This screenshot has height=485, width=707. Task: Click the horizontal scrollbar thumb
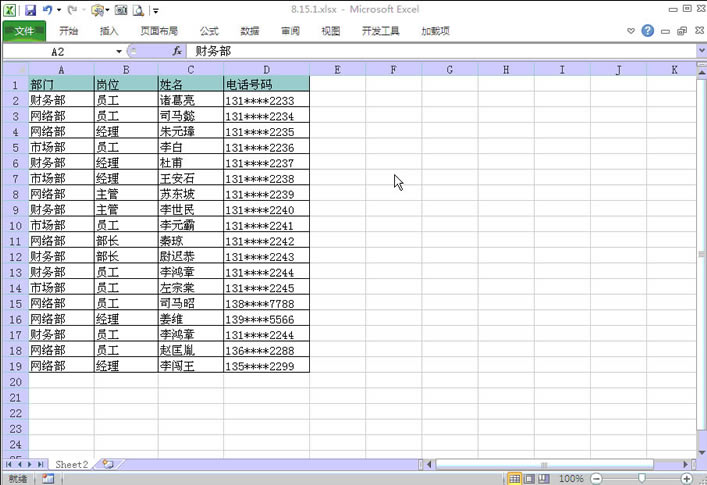[x=544, y=464]
